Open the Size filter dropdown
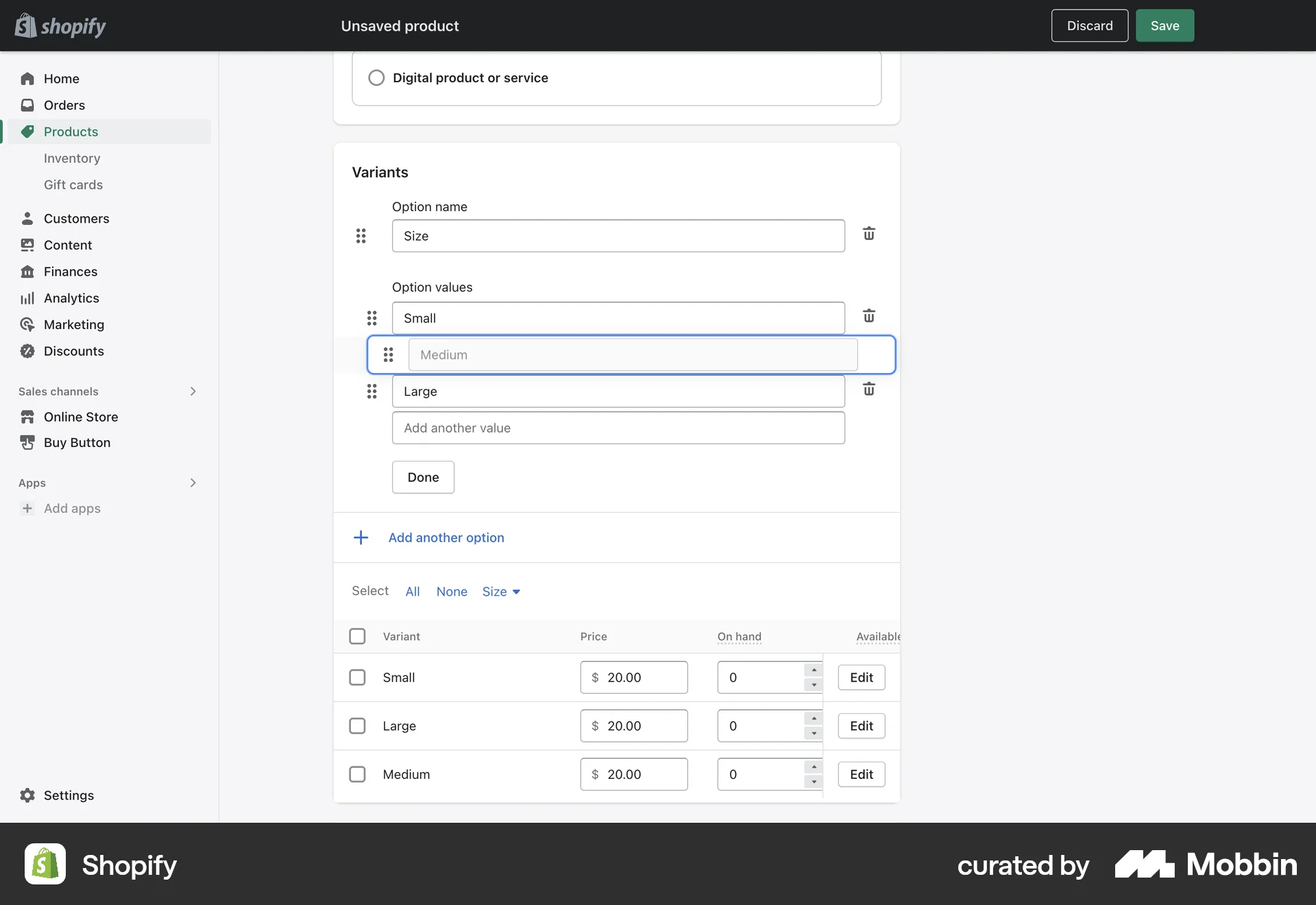This screenshot has height=905, width=1316. click(500, 591)
